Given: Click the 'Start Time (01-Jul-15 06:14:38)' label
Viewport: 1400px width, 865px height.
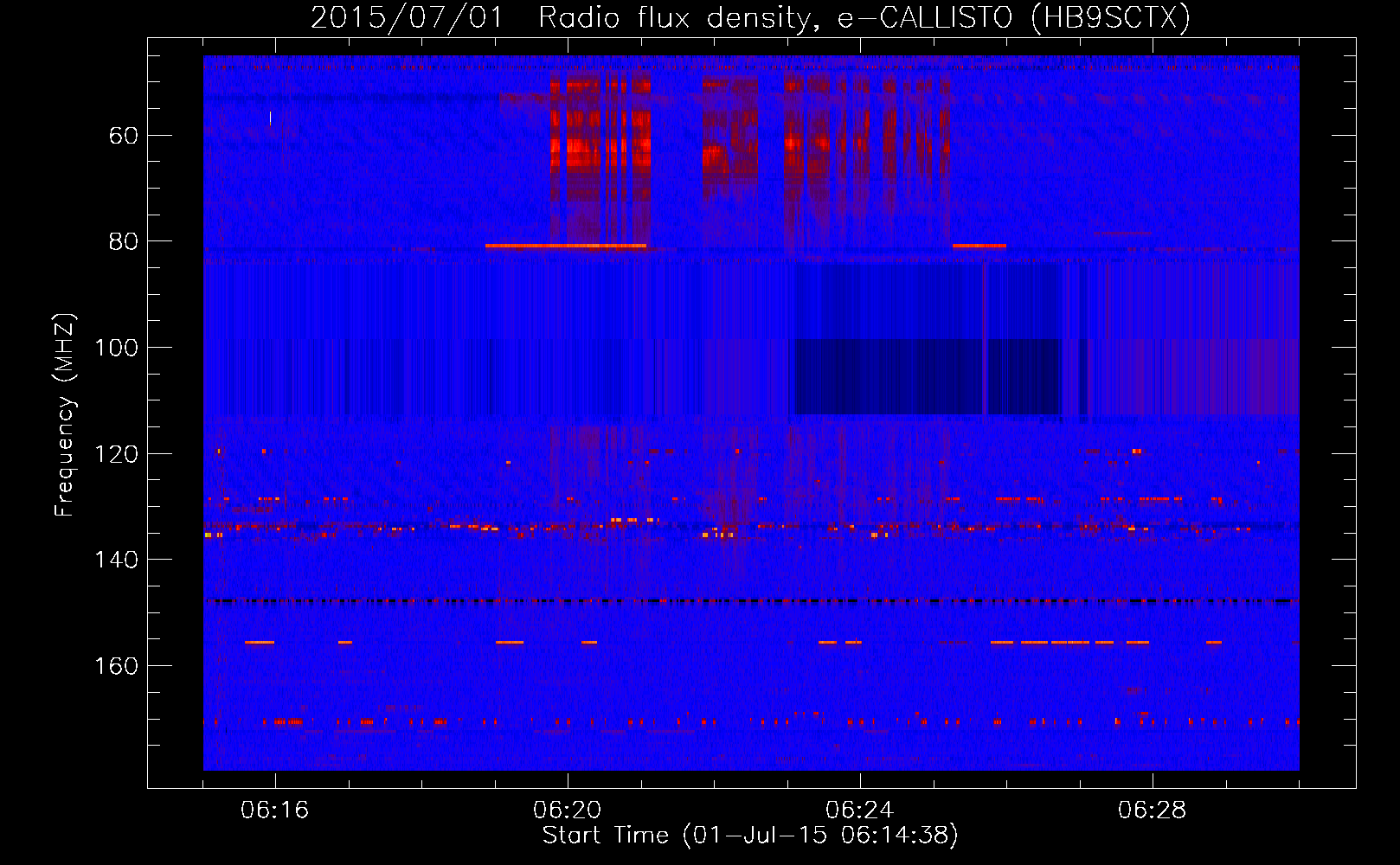Looking at the screenshot, I should (750, 836).
